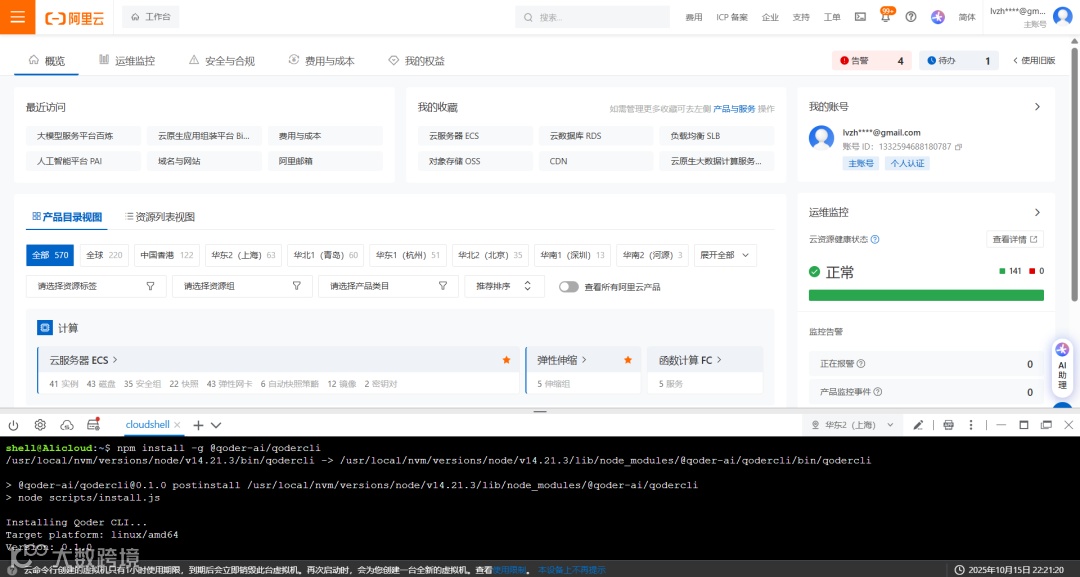1080x577 pixels.
Task: Open the floating AI 助理 button
Action: [x=1062, y=368]
